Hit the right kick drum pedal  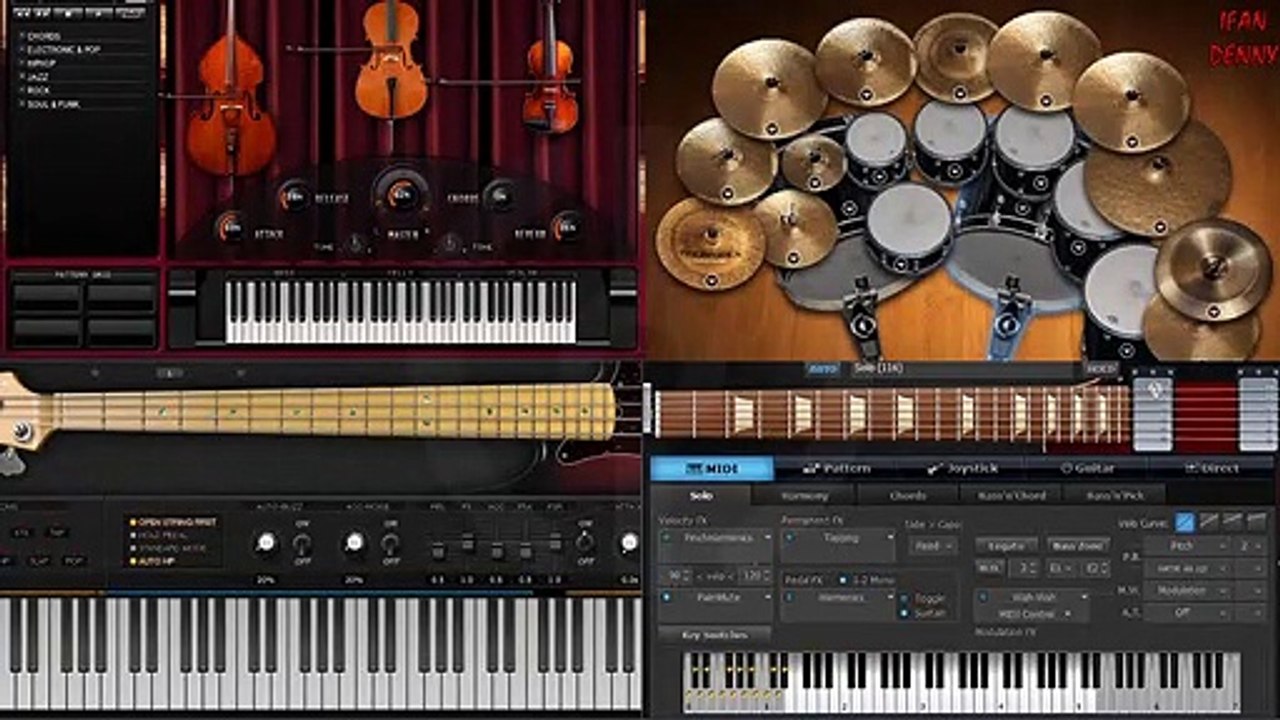pyautogui.click(x=1007, y=316)
